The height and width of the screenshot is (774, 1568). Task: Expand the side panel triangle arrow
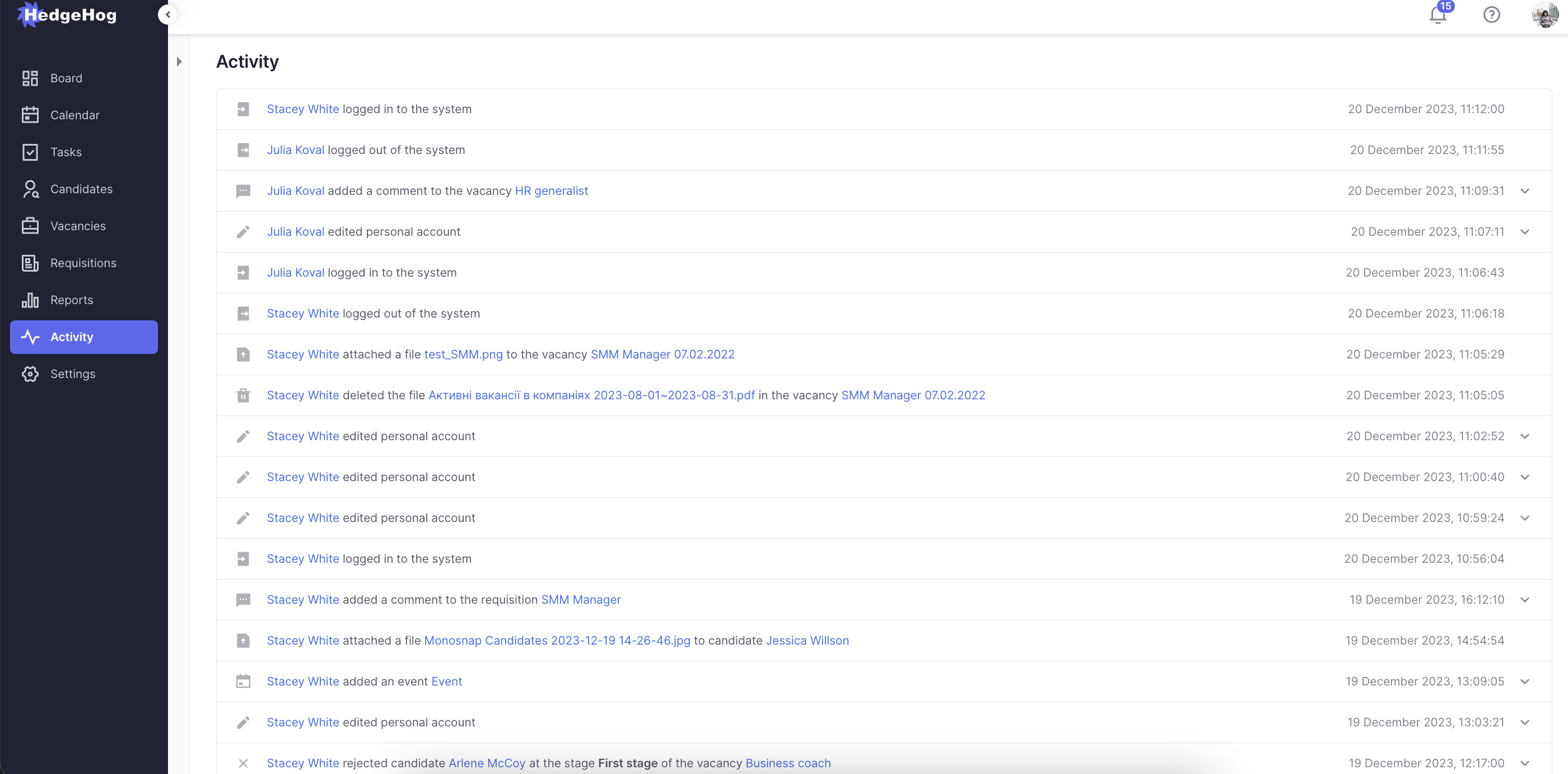pos(179,62)
